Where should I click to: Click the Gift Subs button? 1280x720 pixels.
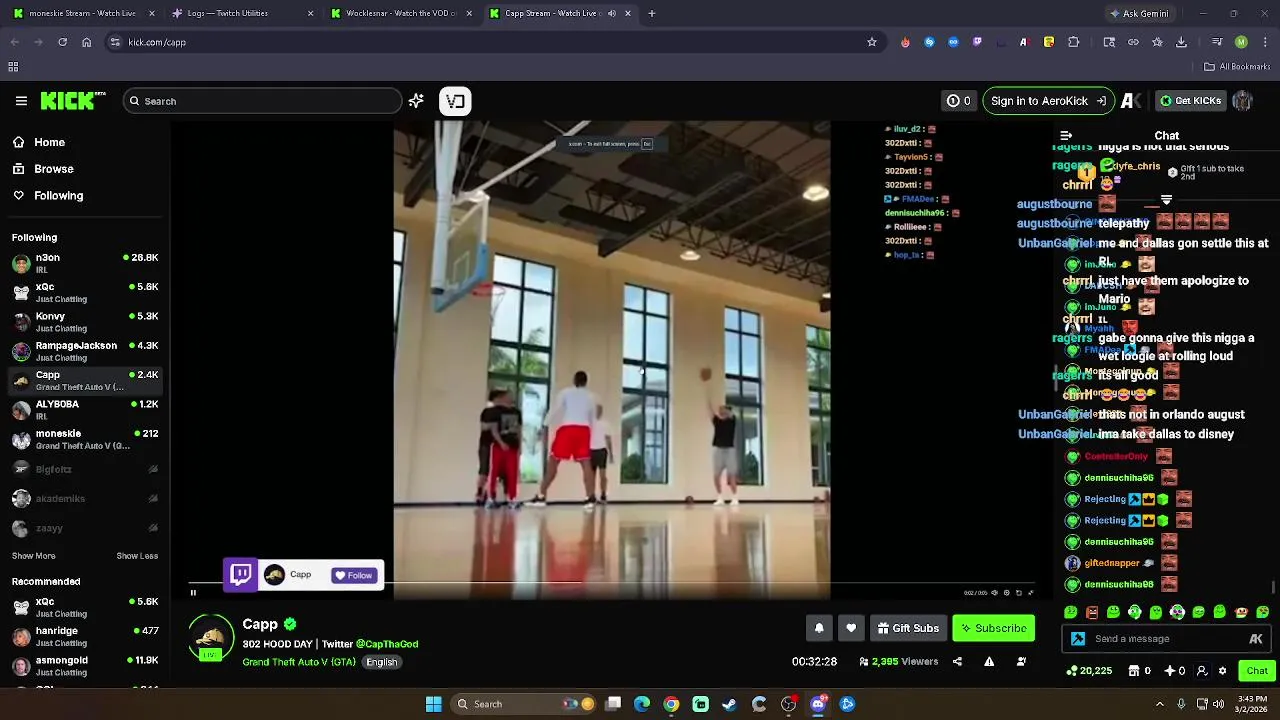[908, 628]
